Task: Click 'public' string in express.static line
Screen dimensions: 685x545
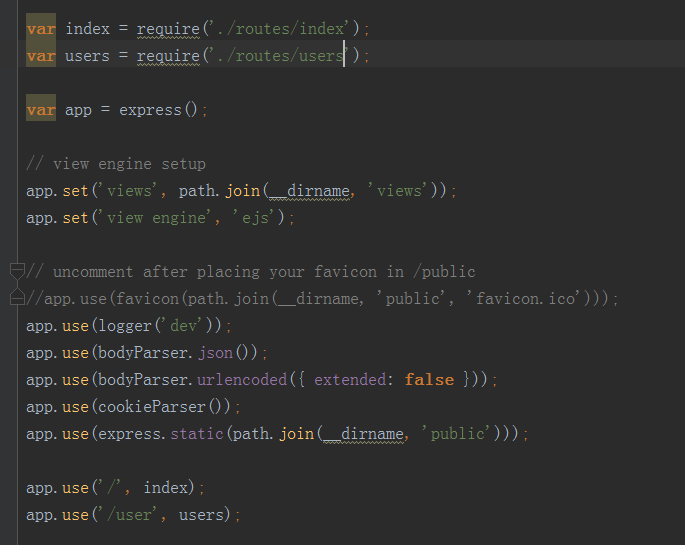Action: coord(457,434)
